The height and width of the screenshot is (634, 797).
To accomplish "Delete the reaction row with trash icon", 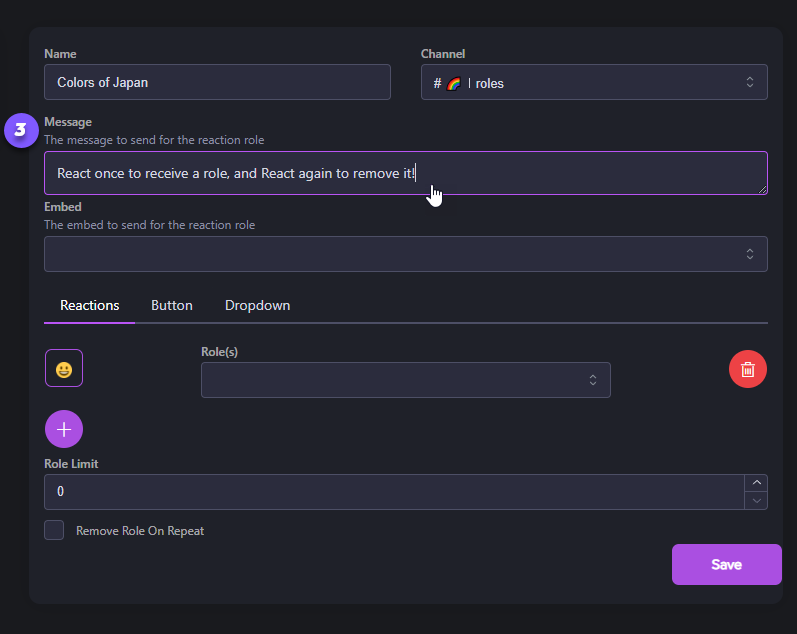I will pos(747,369).
